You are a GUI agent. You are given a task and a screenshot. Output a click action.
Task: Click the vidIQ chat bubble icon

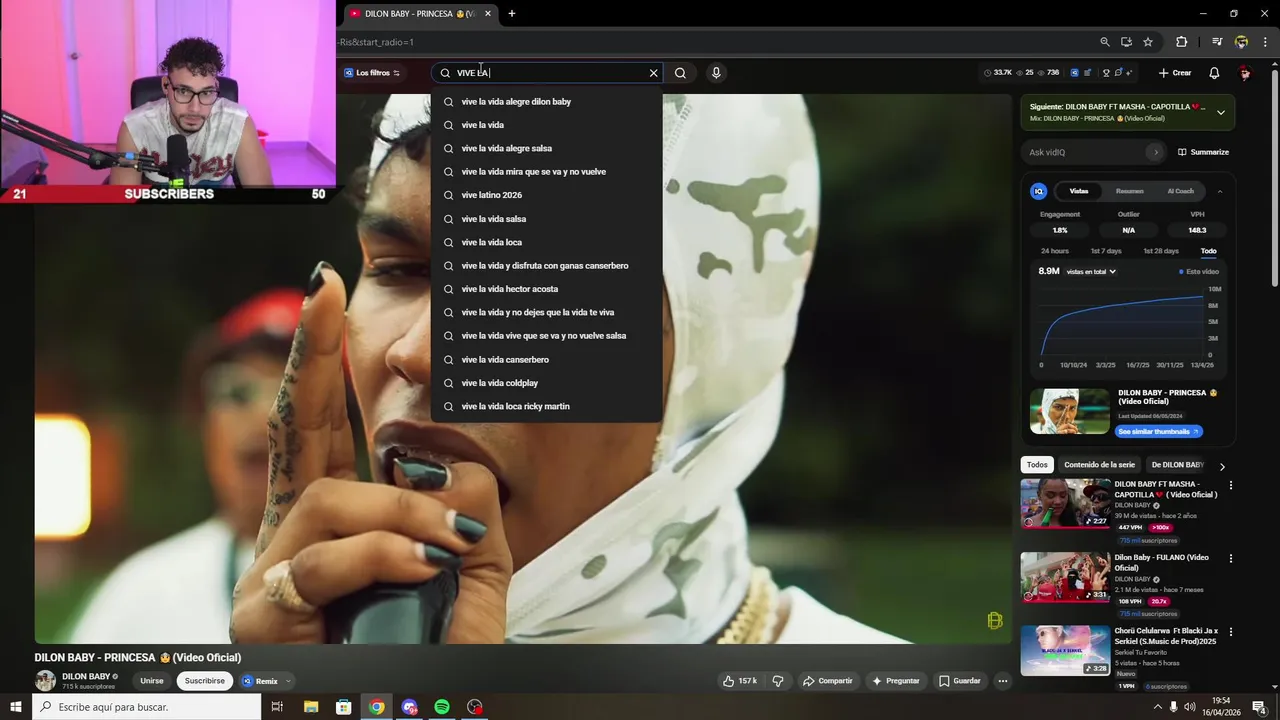tap(1119, 73)
